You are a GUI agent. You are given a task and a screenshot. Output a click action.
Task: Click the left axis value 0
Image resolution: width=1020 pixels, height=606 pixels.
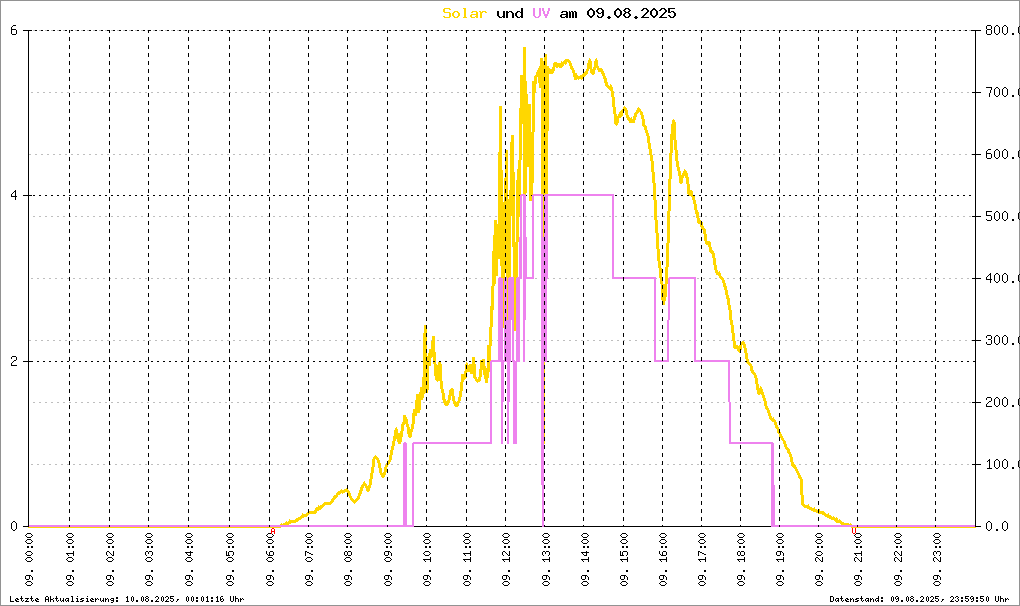[x=14, y=526]
